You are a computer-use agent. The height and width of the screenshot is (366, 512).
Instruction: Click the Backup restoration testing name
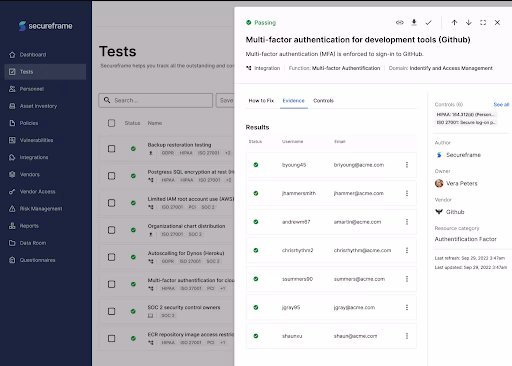tap(179, 145)
